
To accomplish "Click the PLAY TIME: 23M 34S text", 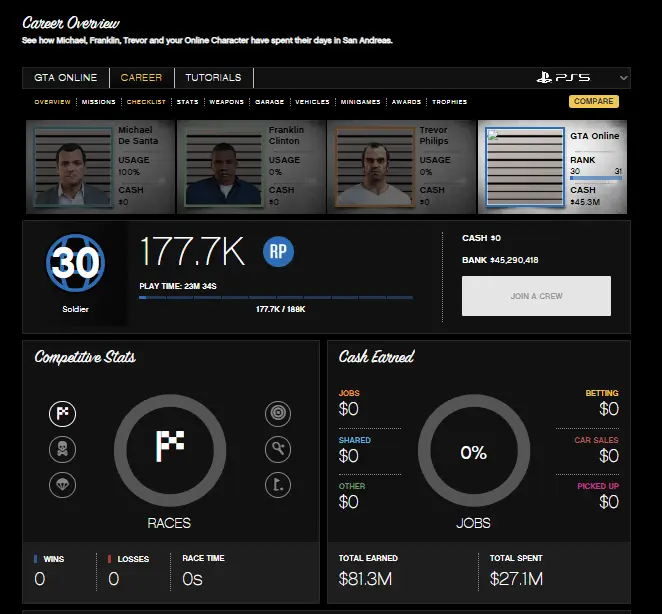I will coord(178,286).
